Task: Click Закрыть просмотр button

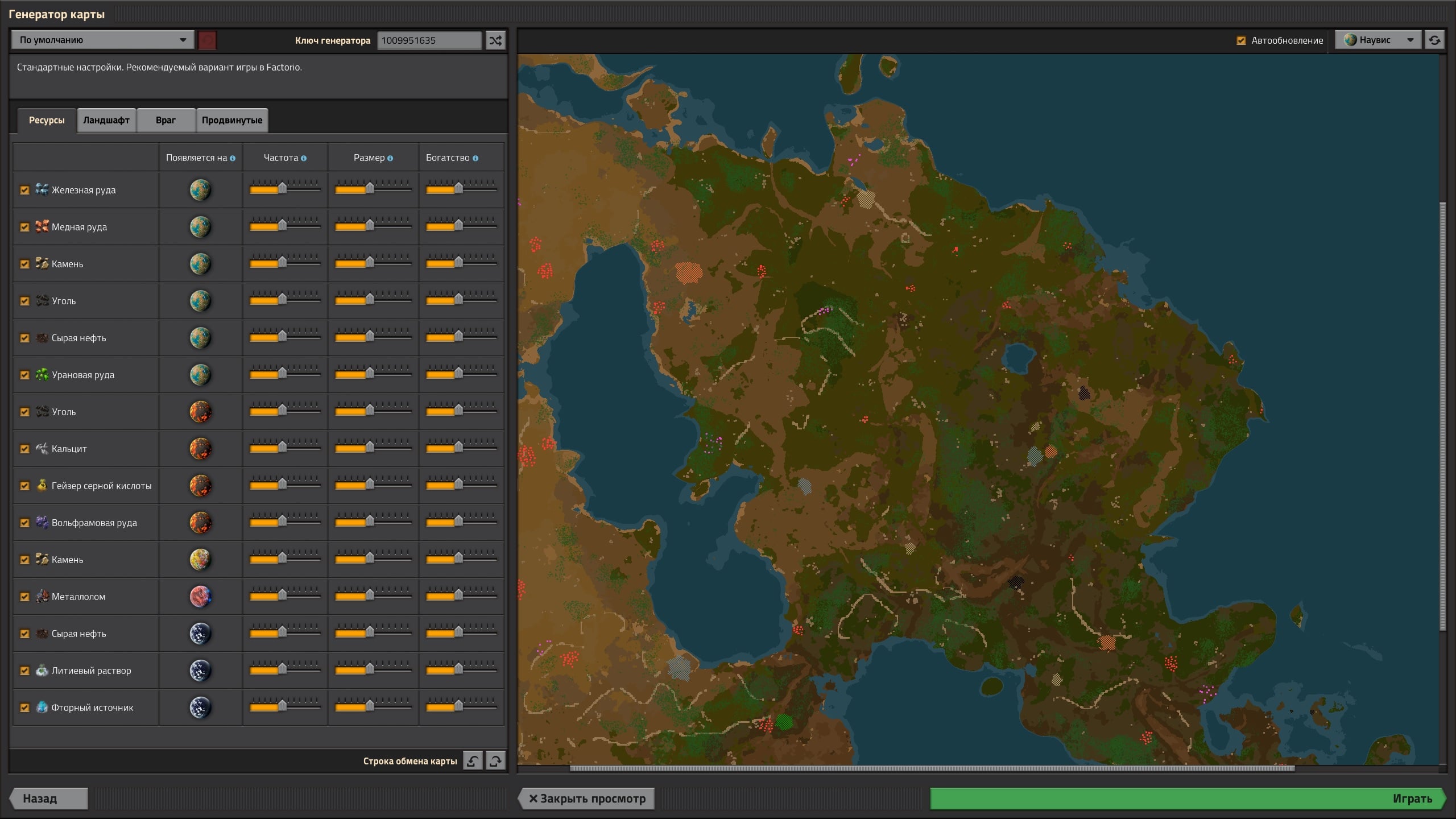Action: point(586,799)
